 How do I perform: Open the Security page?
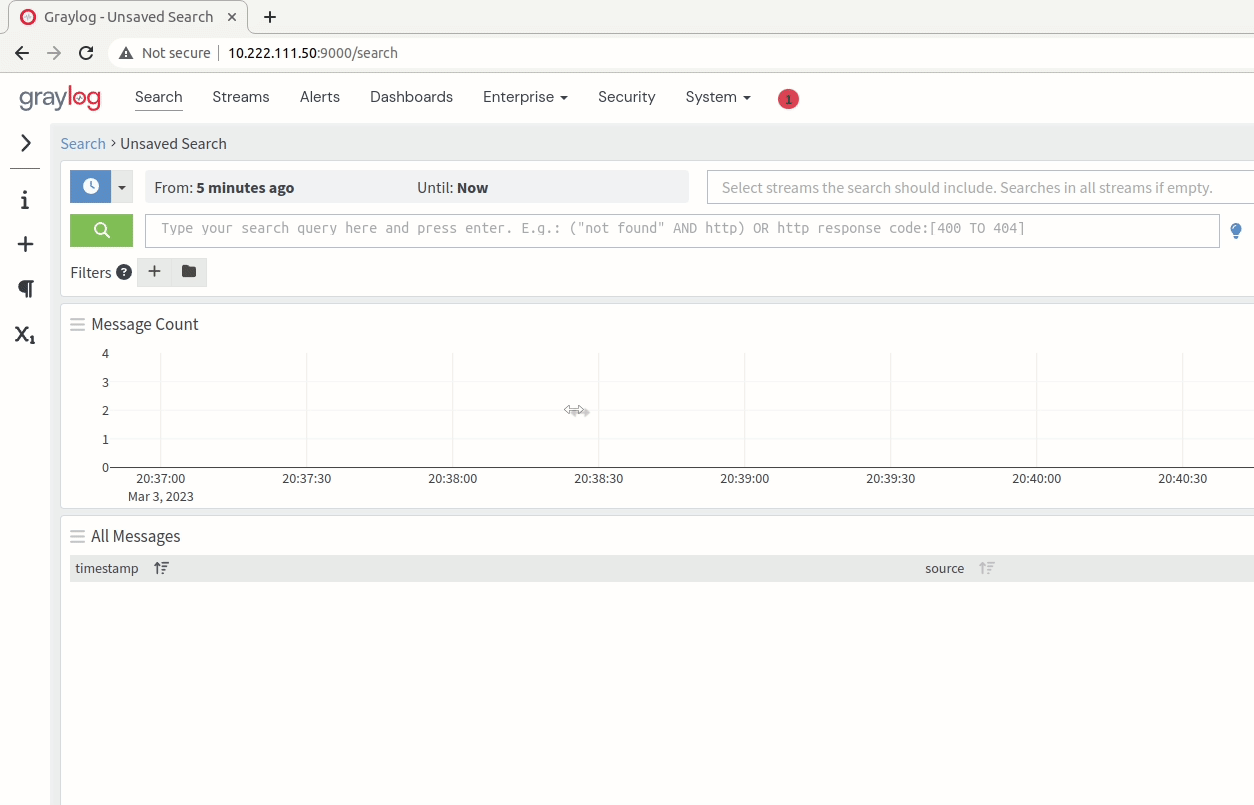pos(627,97)
